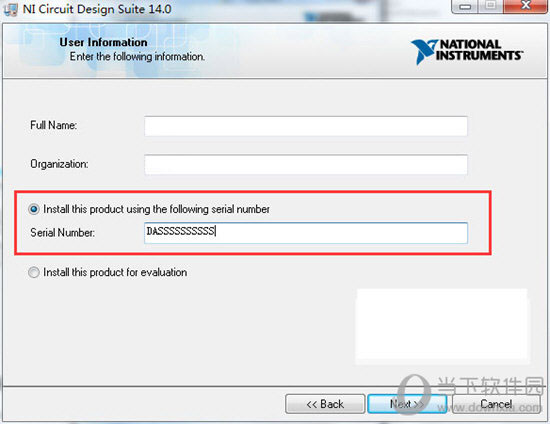This screenshot has width=550, height=424.
Task: Click the 'Organization:' label
Action: (59, 164)
